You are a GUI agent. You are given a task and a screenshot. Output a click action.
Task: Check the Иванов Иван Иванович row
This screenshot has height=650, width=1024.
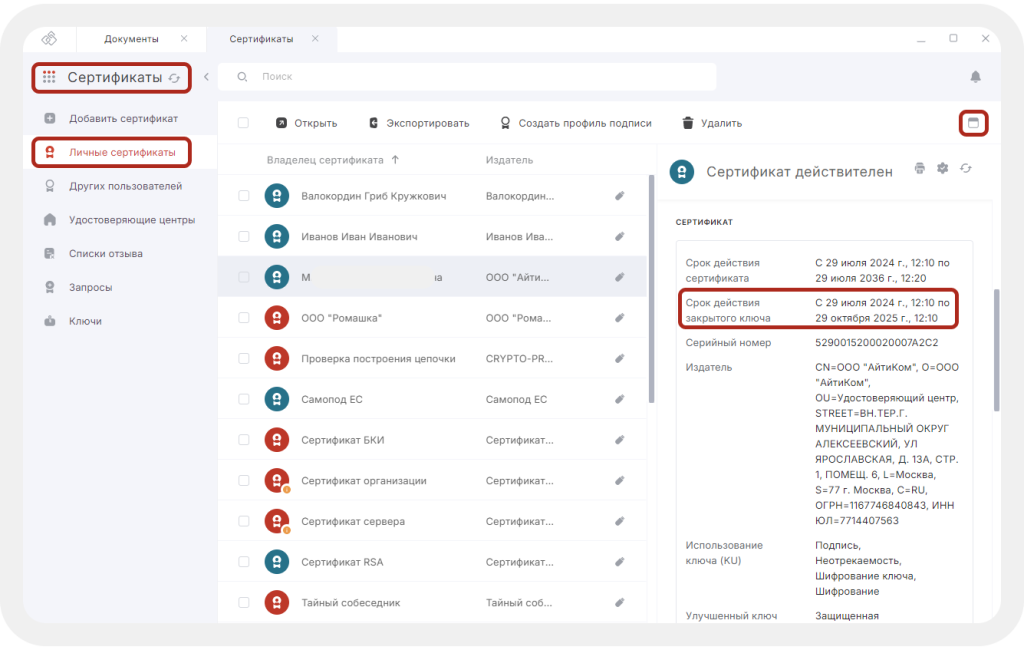[244, 236]
